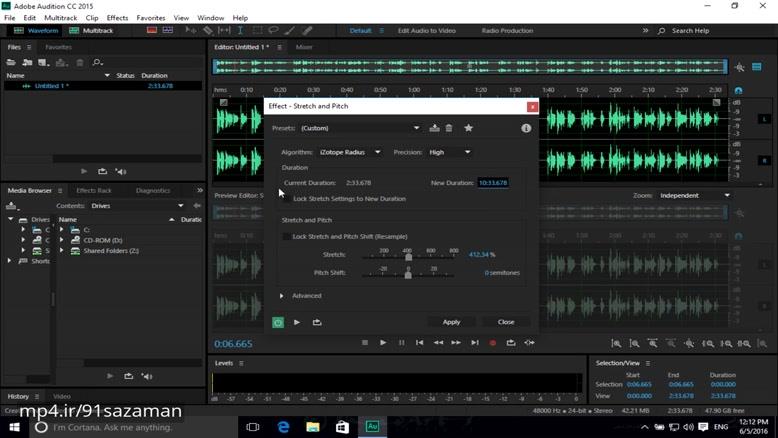Open Algorithm dropdown iZotope Radius

pos(350,152)
